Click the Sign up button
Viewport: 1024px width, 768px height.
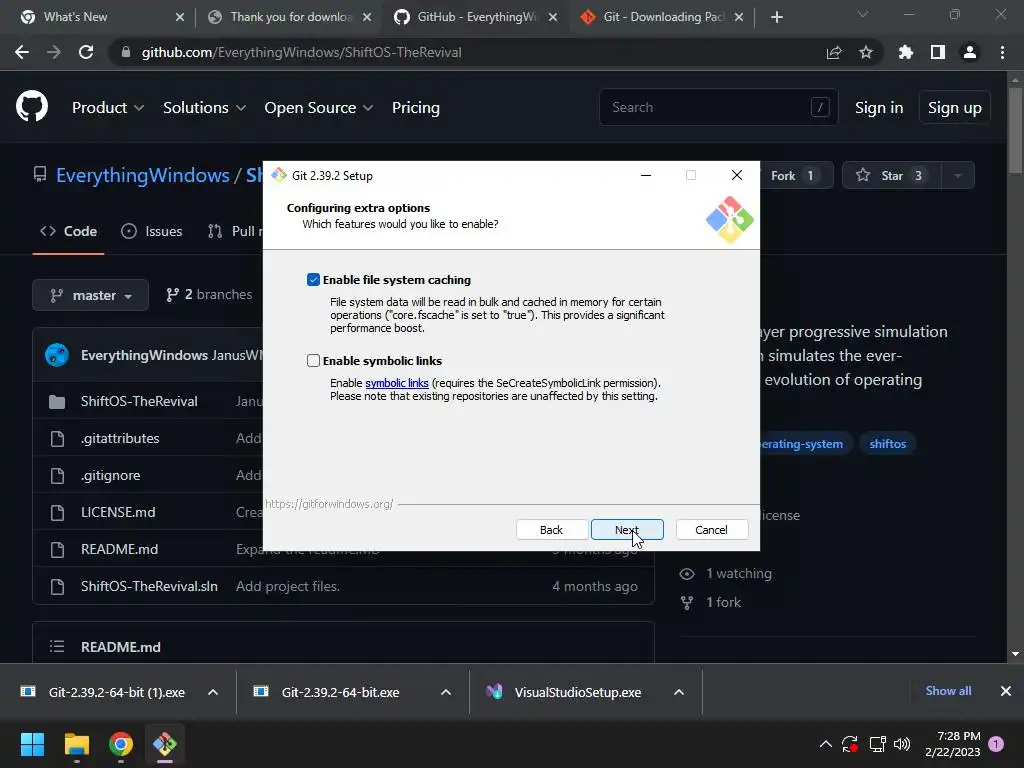click(954, 108)
